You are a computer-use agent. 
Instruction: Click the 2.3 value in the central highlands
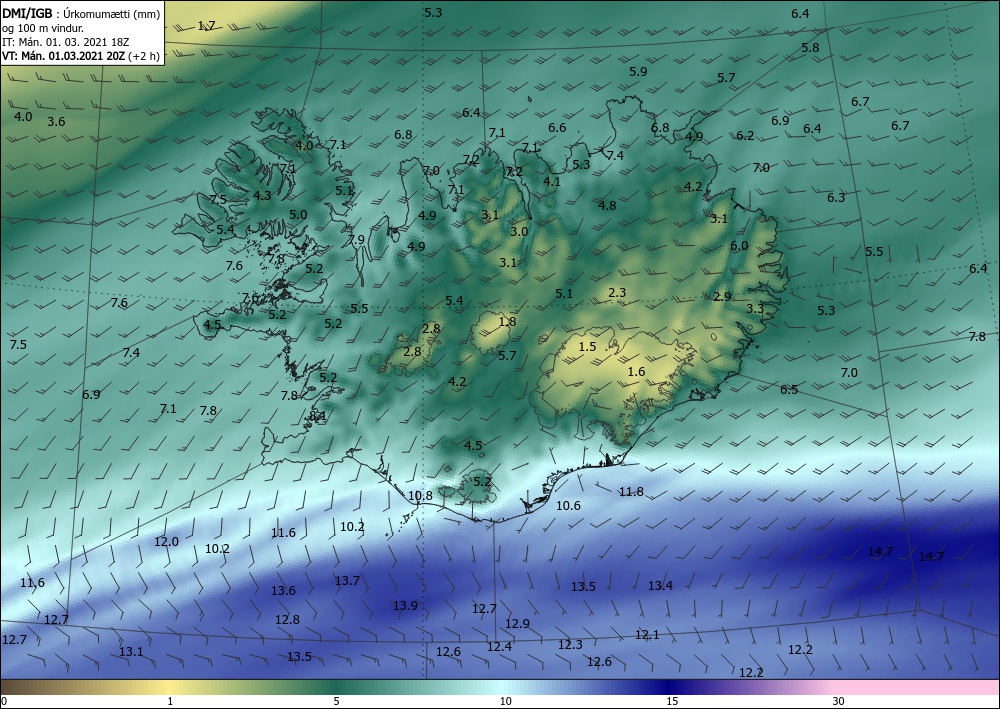pyautogui.click(x=617, y=293)
